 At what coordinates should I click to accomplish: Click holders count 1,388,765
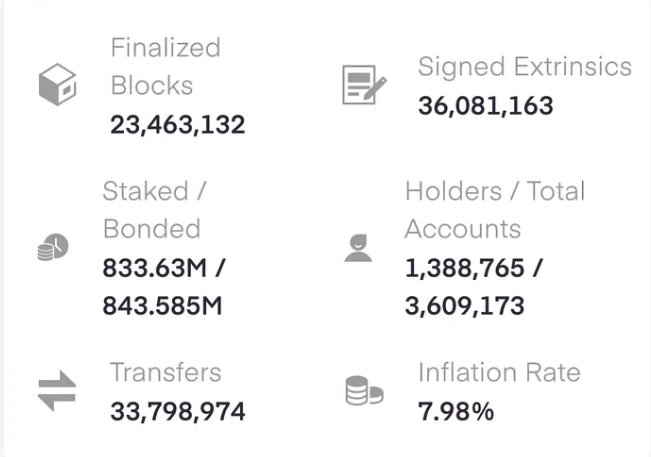click(465, 268)
